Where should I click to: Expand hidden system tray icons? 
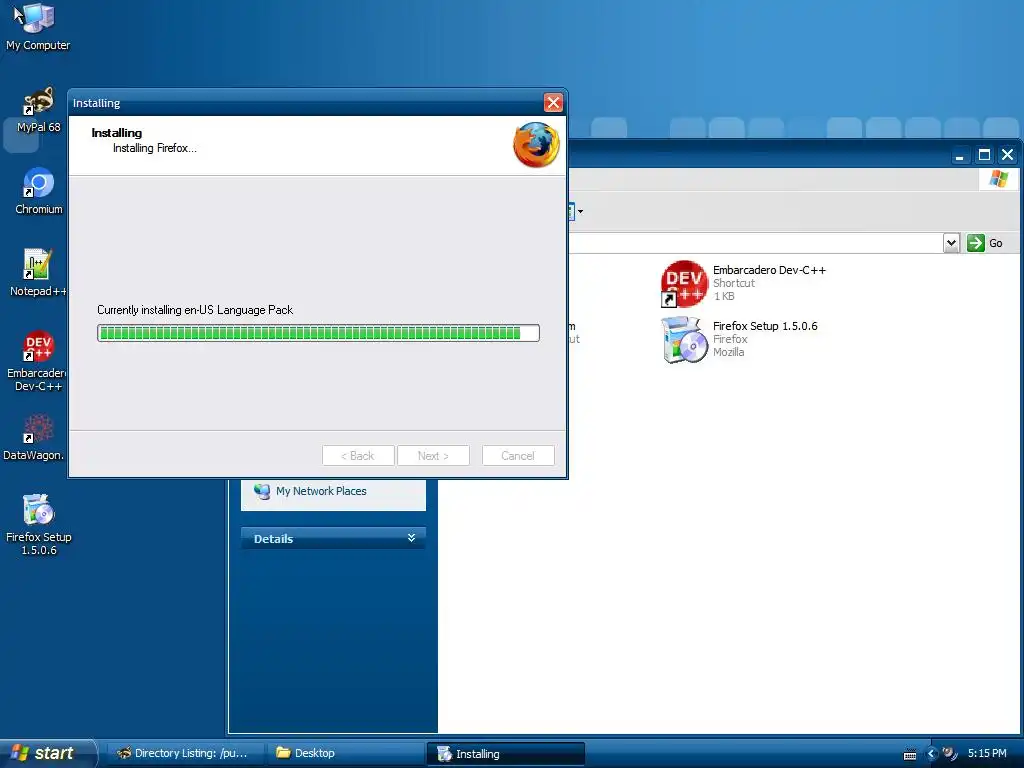point(932,754)
